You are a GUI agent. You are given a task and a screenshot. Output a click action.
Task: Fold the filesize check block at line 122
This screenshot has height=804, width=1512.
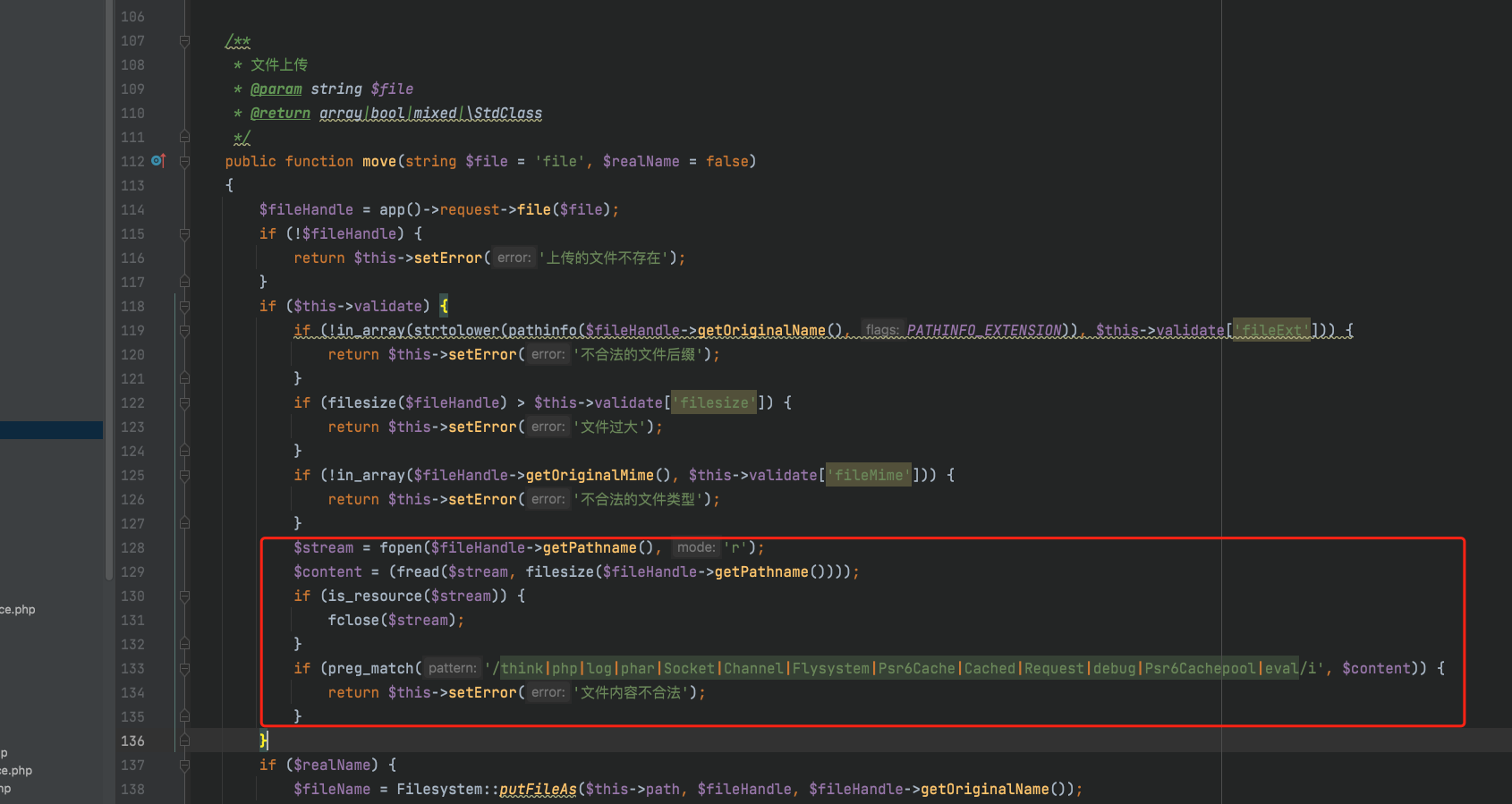(x=184, y=403)
